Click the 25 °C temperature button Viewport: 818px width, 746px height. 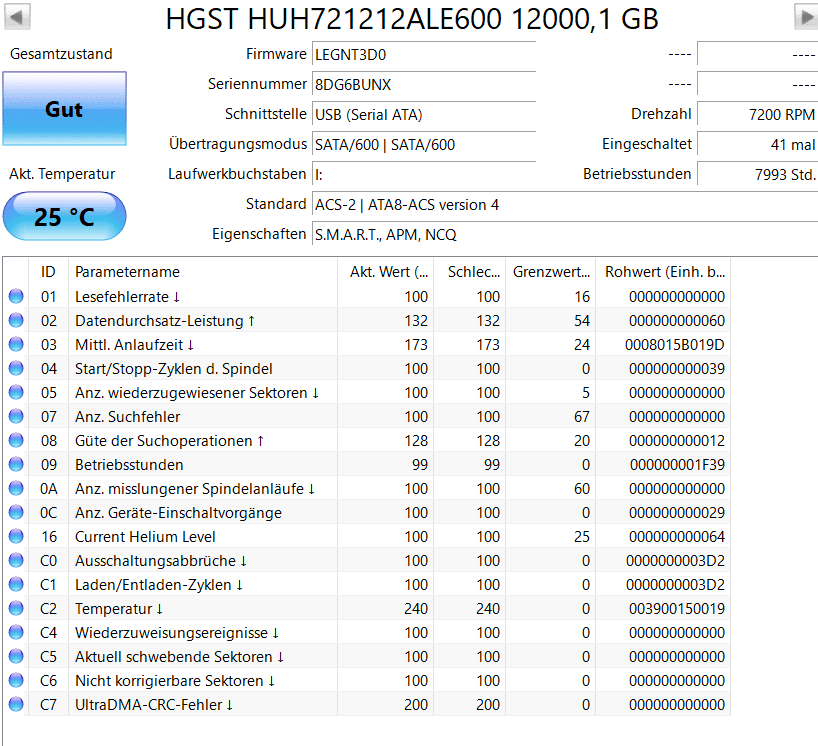click(x=64, y=216)
